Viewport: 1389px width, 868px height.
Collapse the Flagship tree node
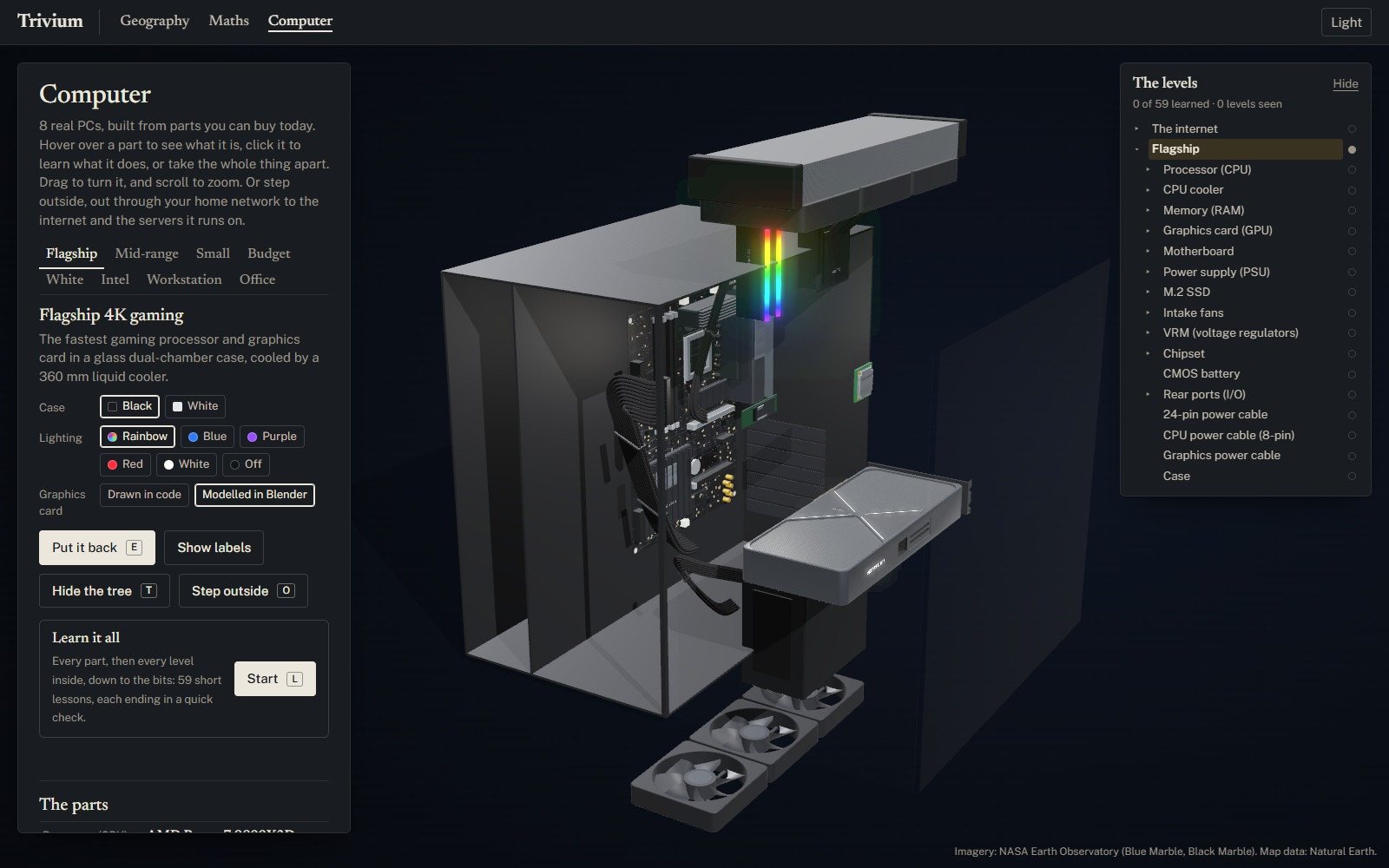click(x=1136, y=149)
